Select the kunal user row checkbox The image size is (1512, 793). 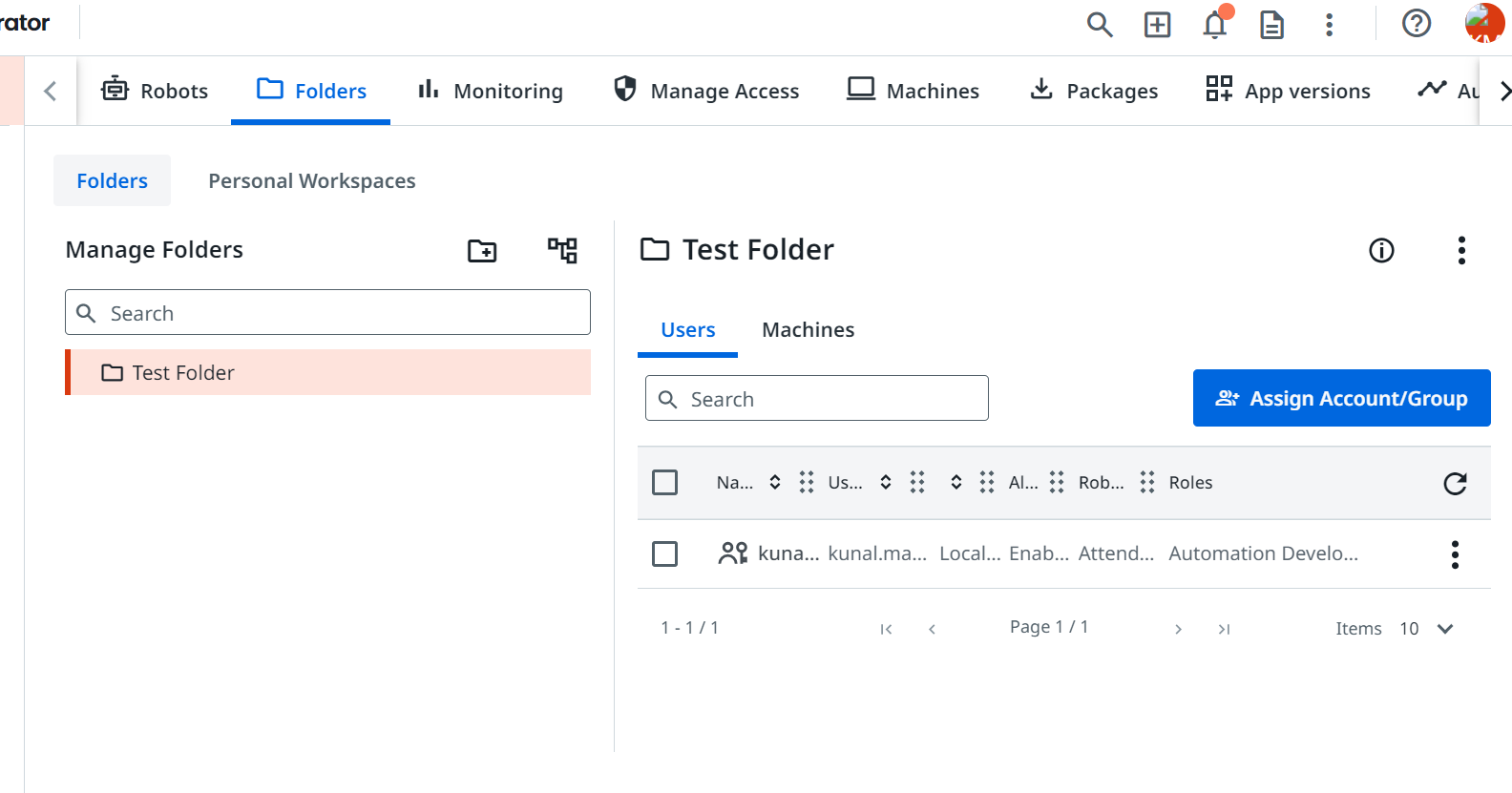pyautogui.click(x=664, y=554)
